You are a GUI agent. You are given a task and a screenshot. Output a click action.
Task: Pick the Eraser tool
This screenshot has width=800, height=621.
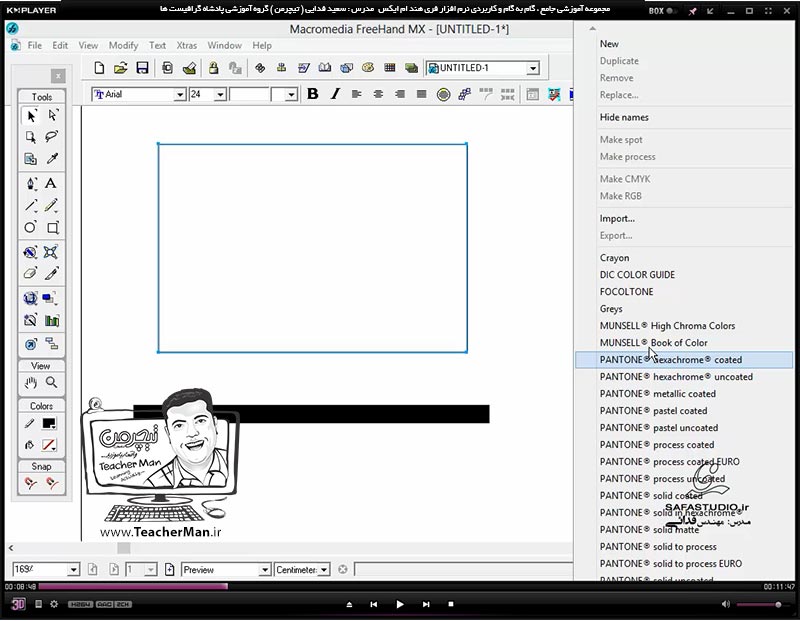31,274
